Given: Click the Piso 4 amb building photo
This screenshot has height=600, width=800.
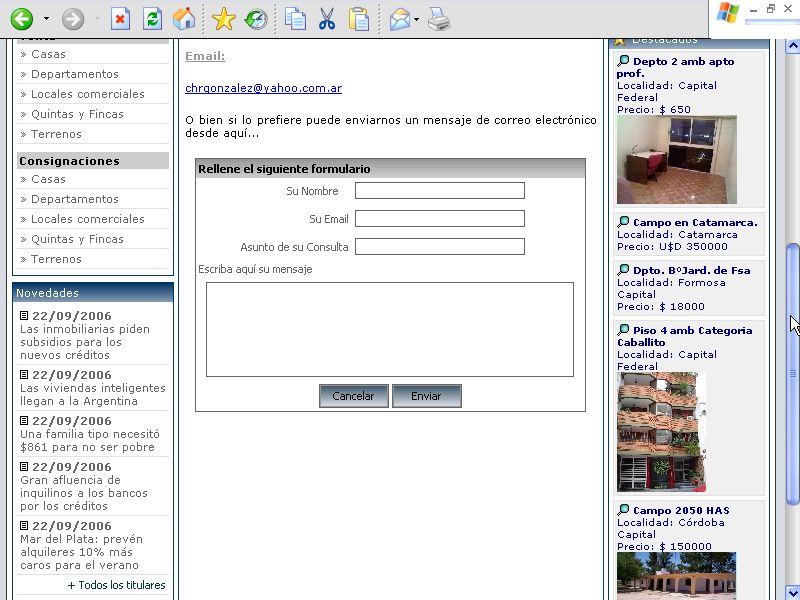Looking at the screenshot, I should click(x=661, y=432).
